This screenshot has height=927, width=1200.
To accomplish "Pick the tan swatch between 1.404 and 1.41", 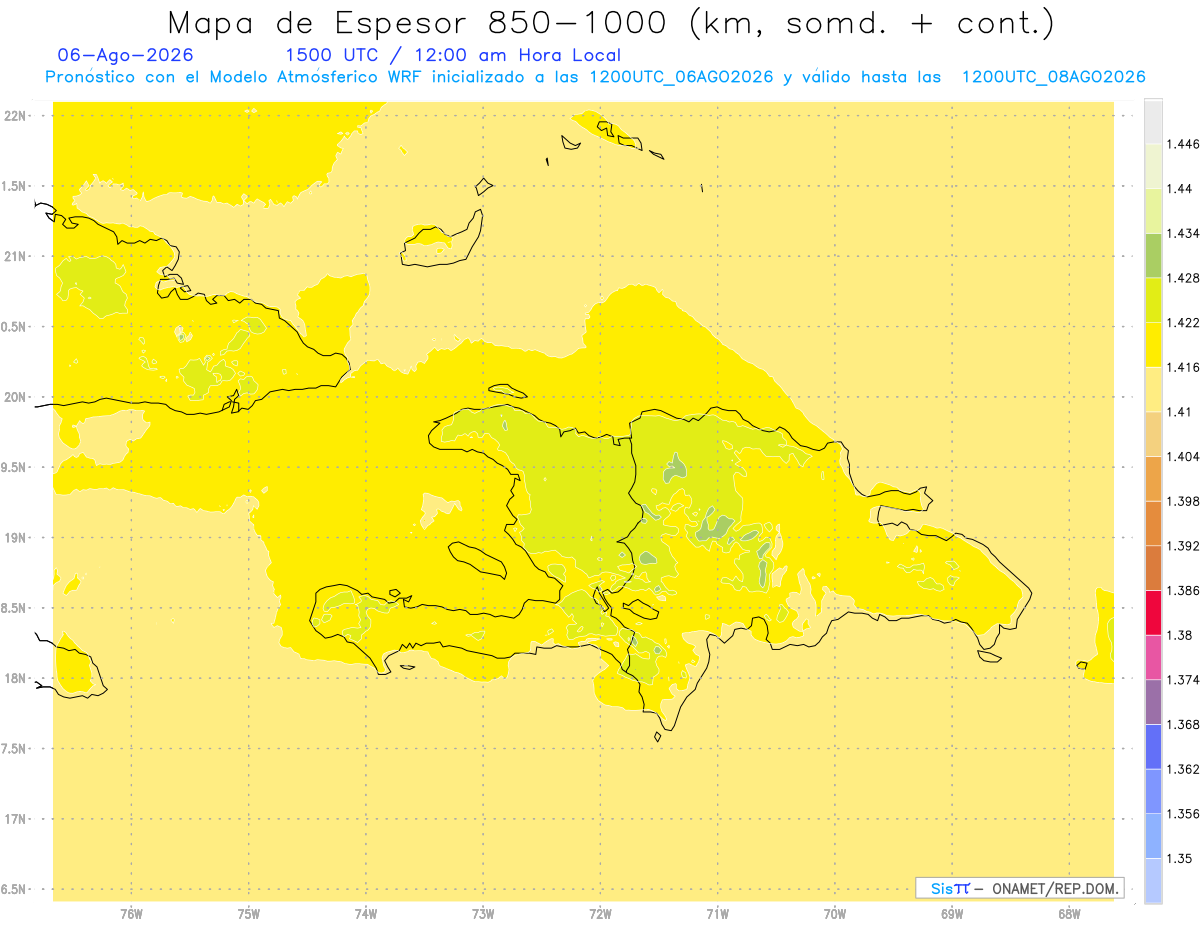I will 1153,434.
